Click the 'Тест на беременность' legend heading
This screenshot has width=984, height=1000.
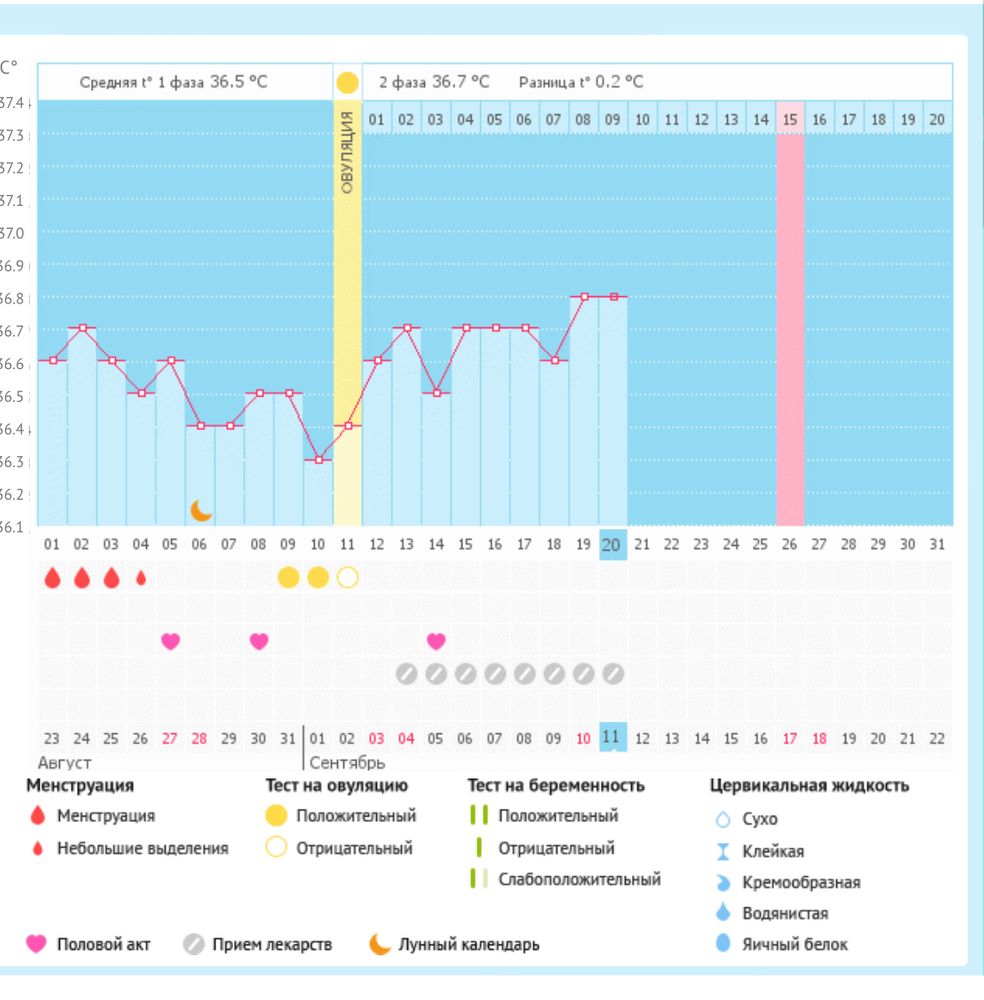556,786
